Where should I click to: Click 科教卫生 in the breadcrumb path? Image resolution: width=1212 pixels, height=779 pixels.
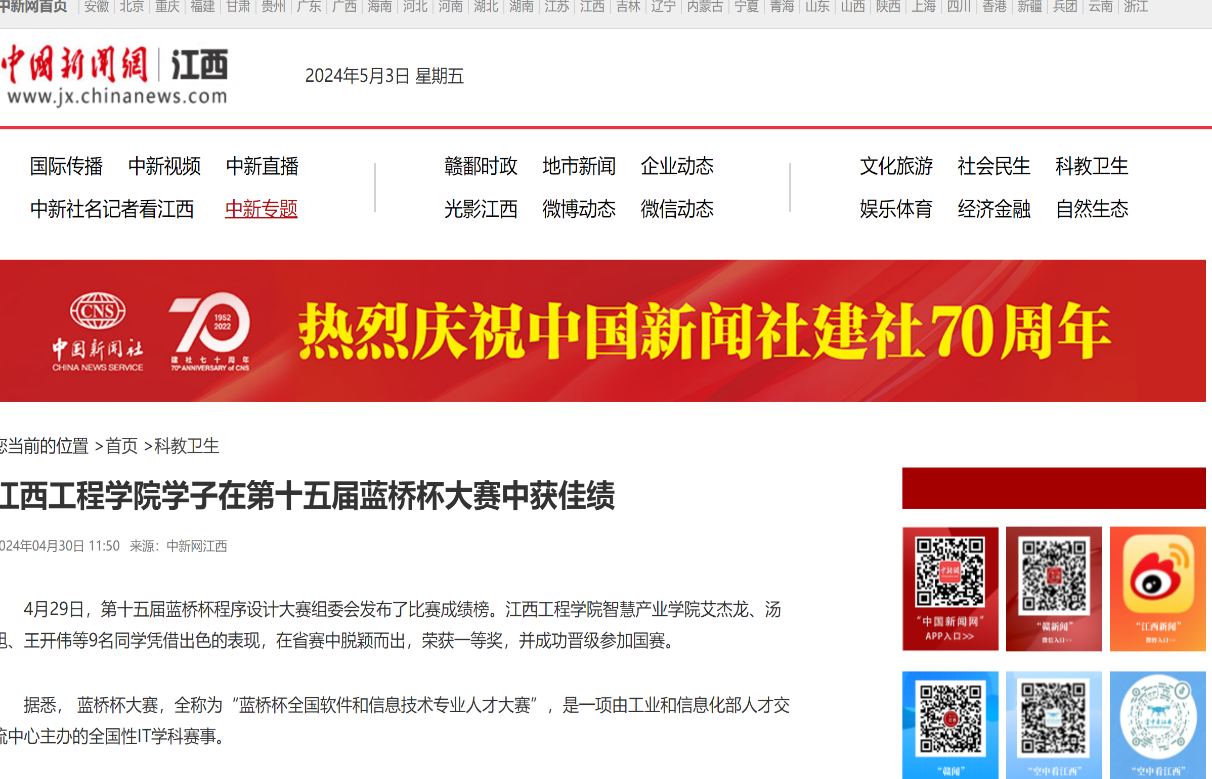tap(186, 446)
